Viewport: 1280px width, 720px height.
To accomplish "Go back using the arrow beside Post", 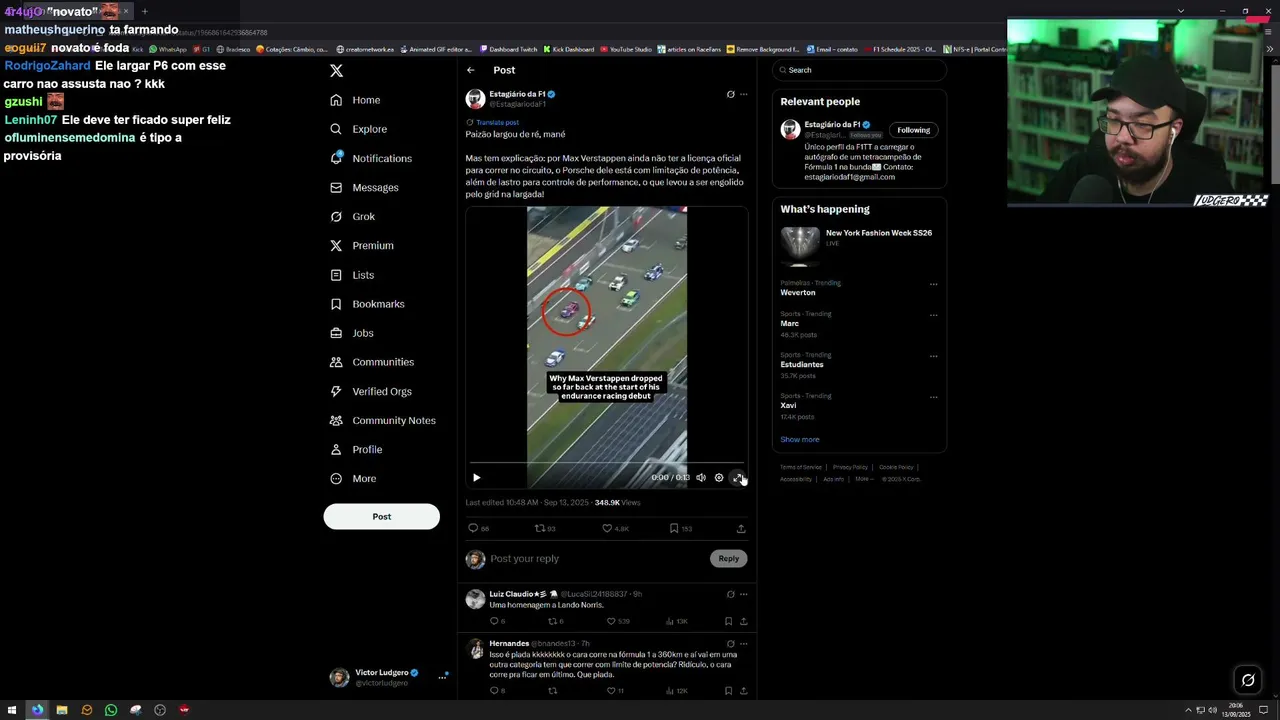I will point(470,70).
